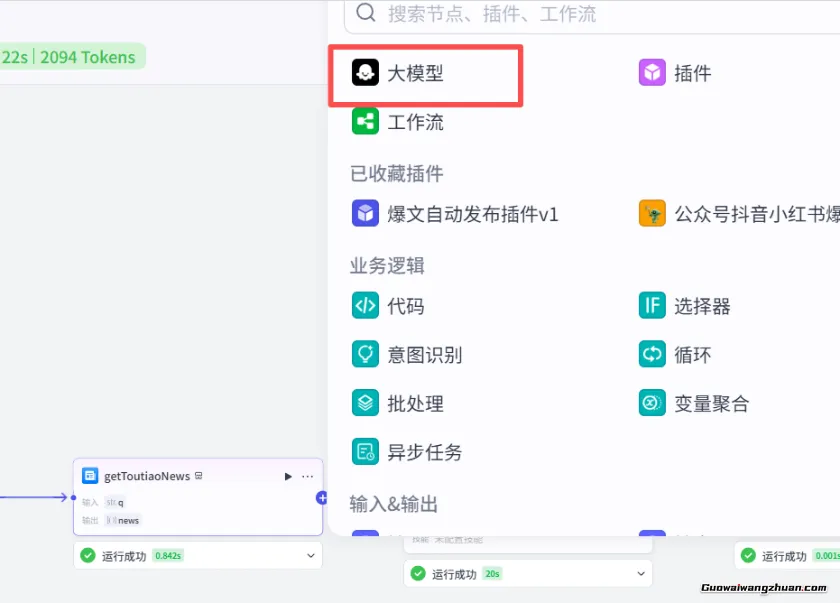Click the 插件 plugin node icon

click(652, 72)
